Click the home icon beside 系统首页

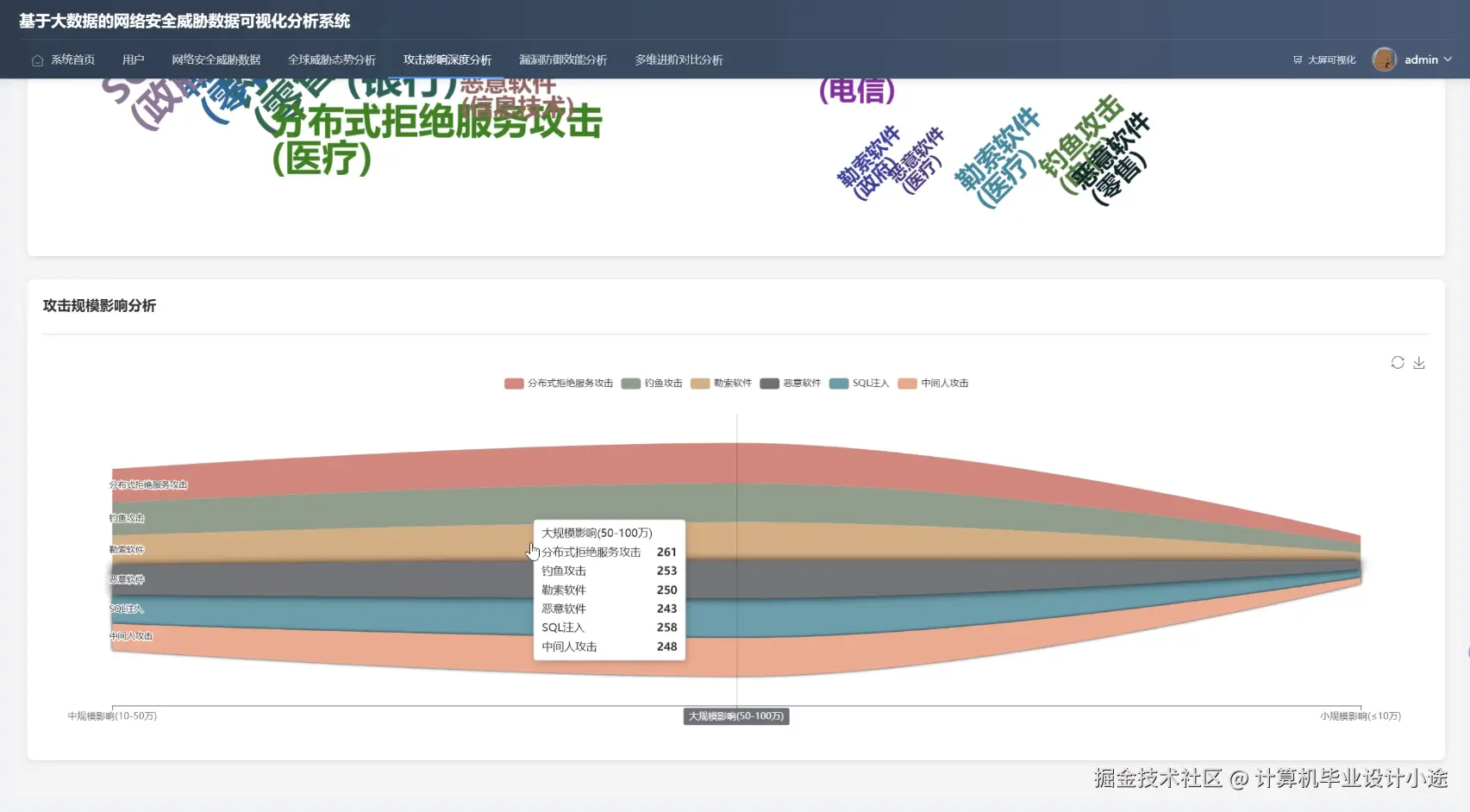(x=37, y=60)
